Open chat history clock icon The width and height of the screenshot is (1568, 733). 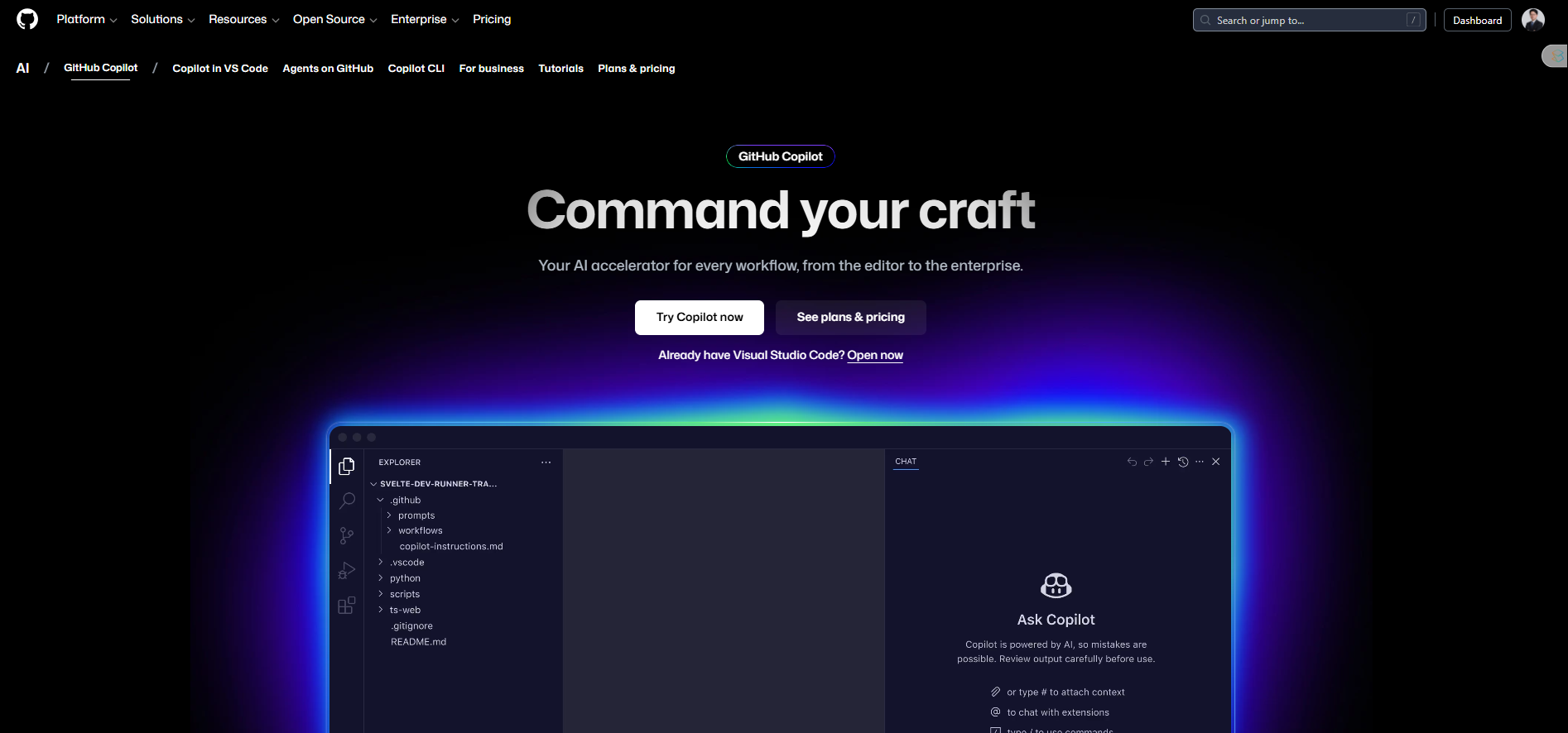(1183, 462)
